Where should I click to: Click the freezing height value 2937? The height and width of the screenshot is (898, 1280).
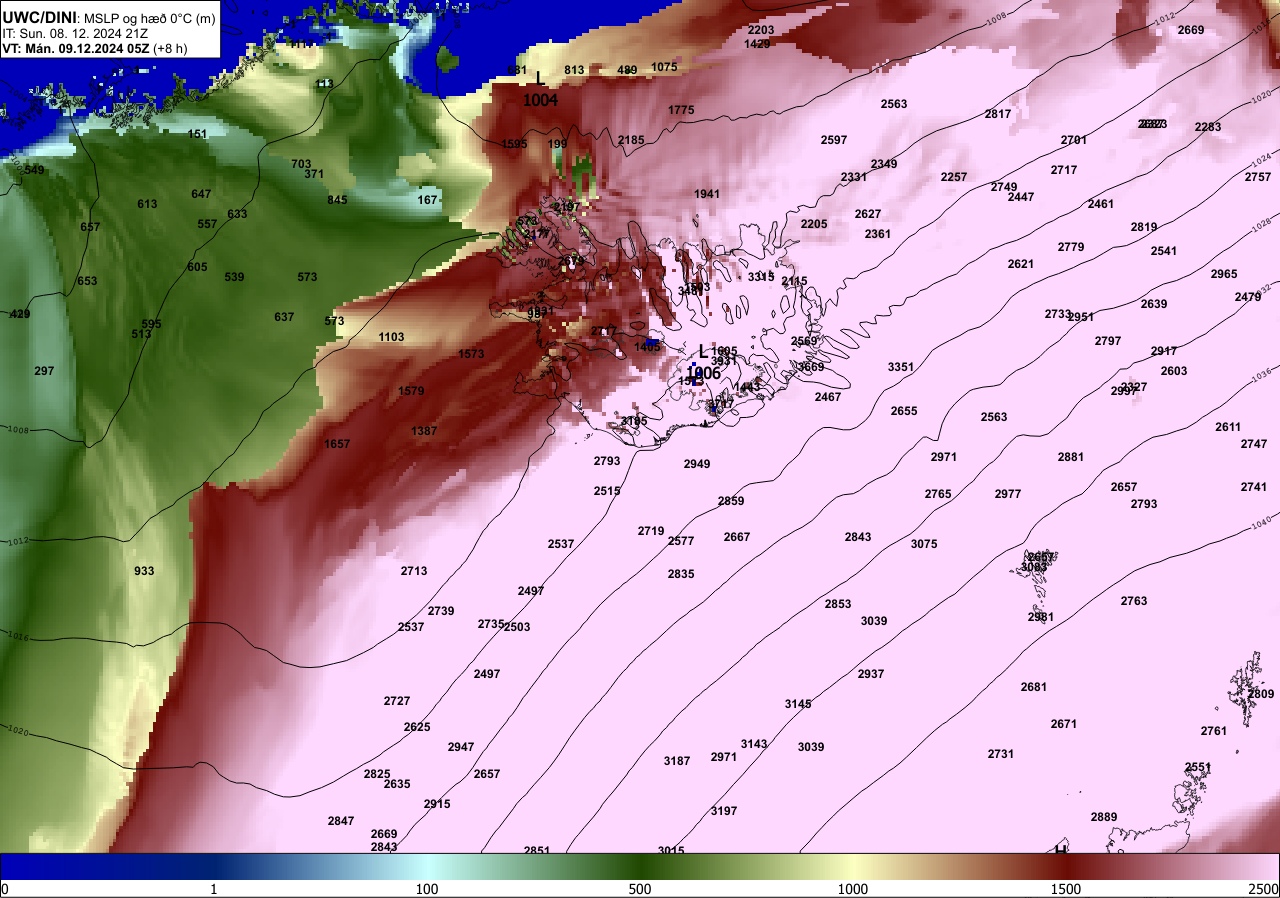point(871,674)
